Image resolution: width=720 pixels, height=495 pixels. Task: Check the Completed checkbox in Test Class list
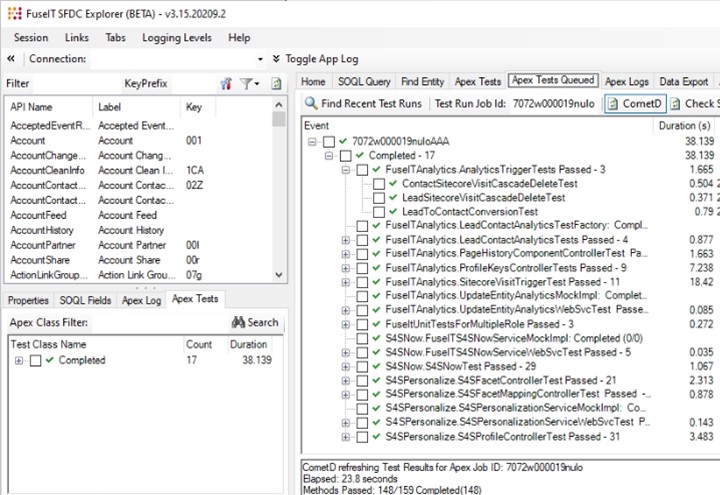(35, 360)
